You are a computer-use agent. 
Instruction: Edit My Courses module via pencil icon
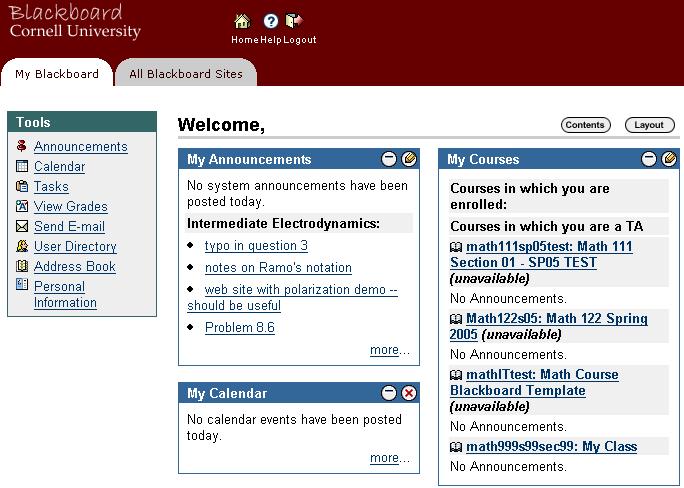tap(669, 159)
